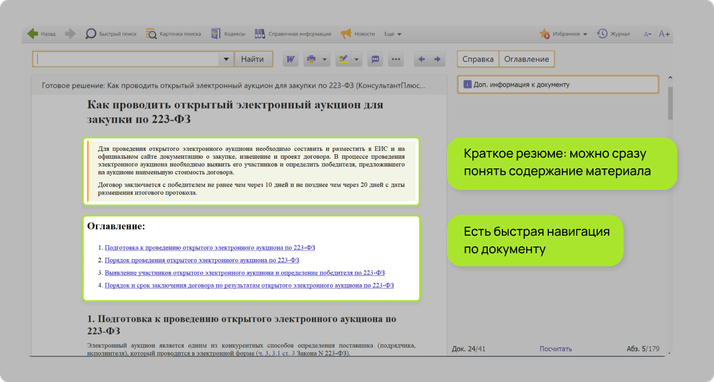Click section heading 1. Подготовка к проведению
This screenshot has width=714, height=382.
(x=242, y=325)
